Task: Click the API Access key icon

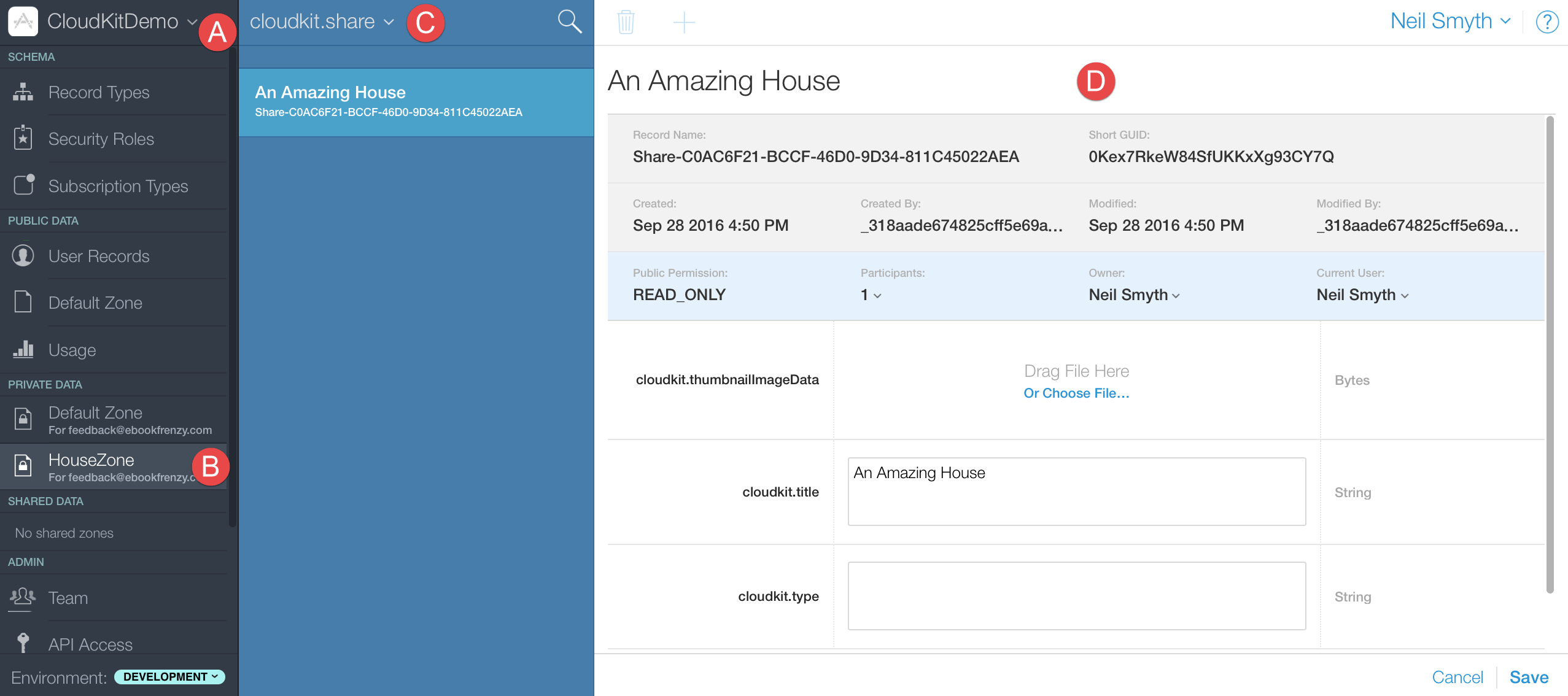Action: 23,643
